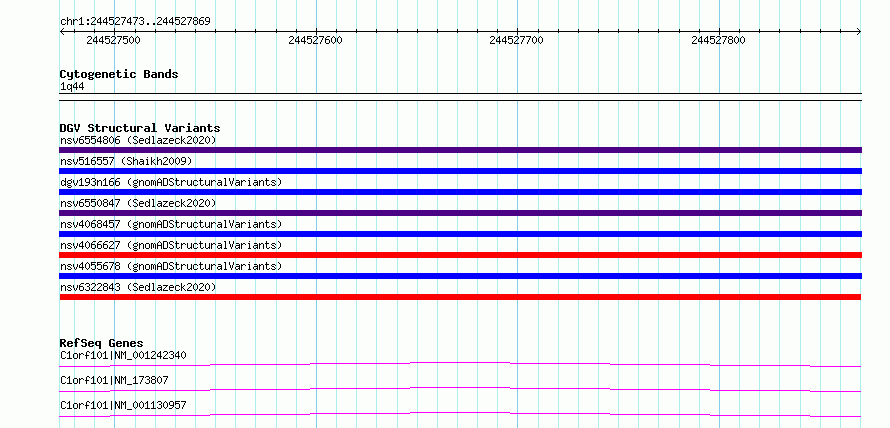The image size is (890, 428).
Task: Open the dgv193n166 (gnomADStructuralVariants) variant label
Action: coord(171,182)
